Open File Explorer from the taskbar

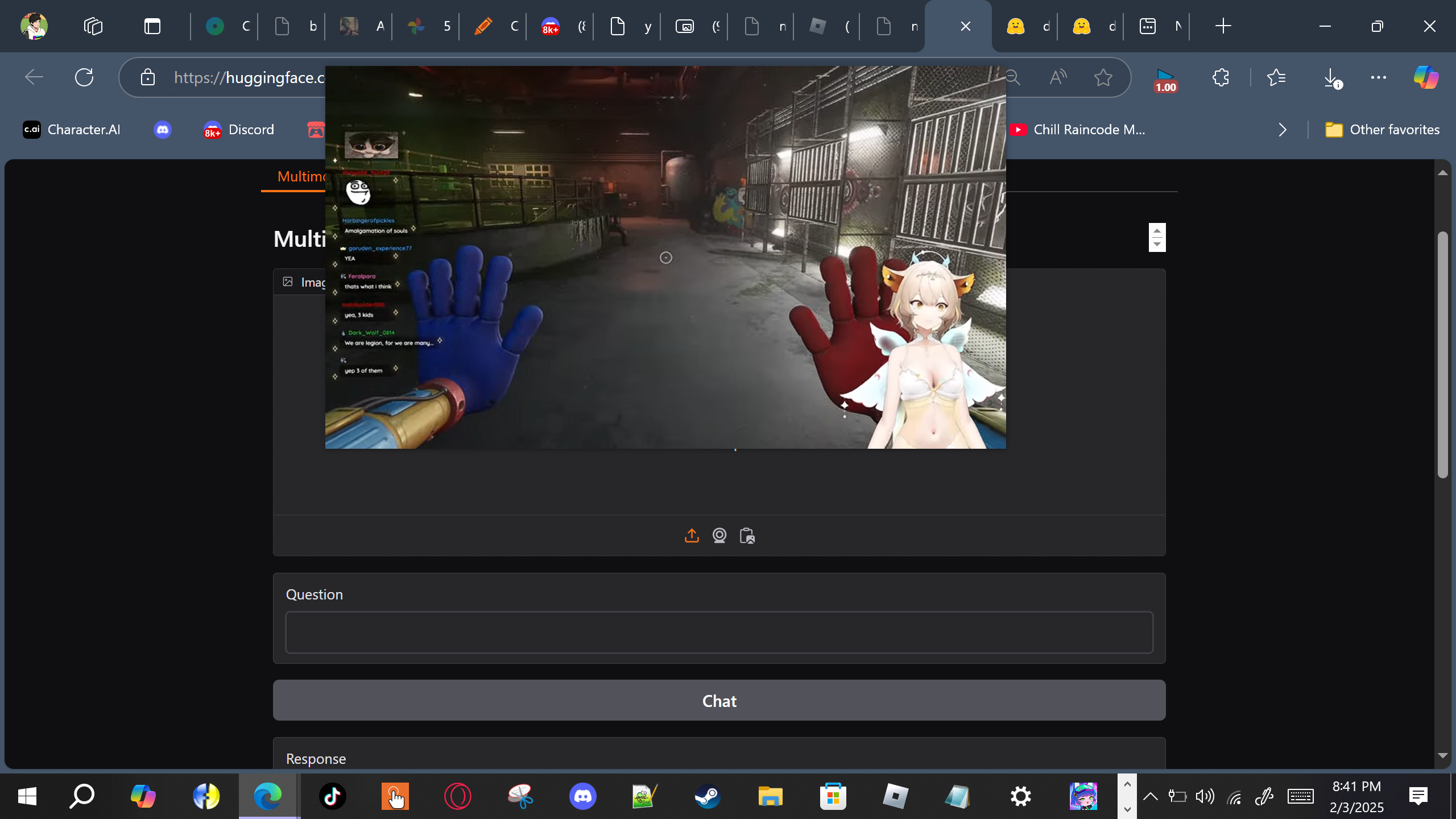pyautogui.click(x=771, y=796)
